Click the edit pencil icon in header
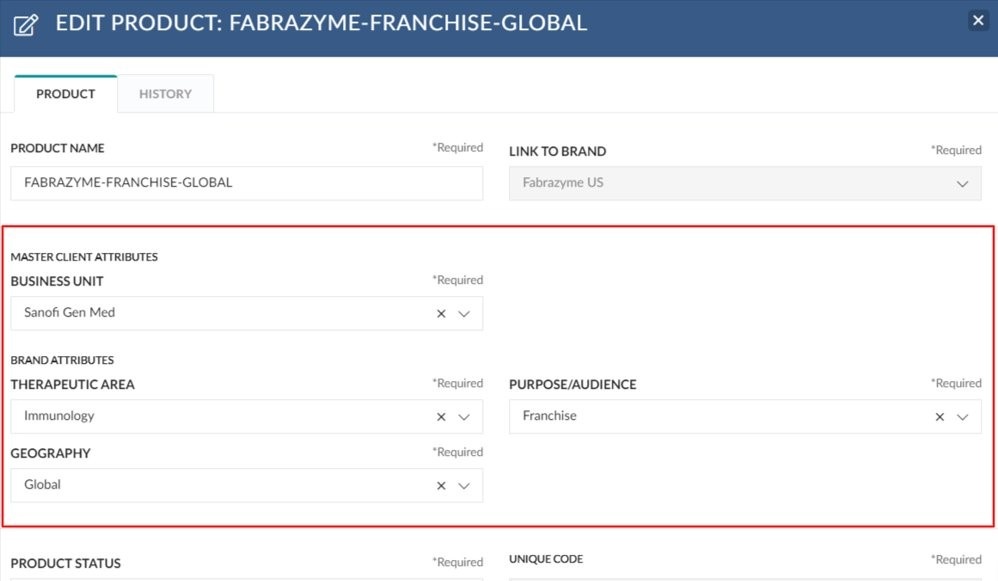Screen dimensions: 998x581 (26, 25)
